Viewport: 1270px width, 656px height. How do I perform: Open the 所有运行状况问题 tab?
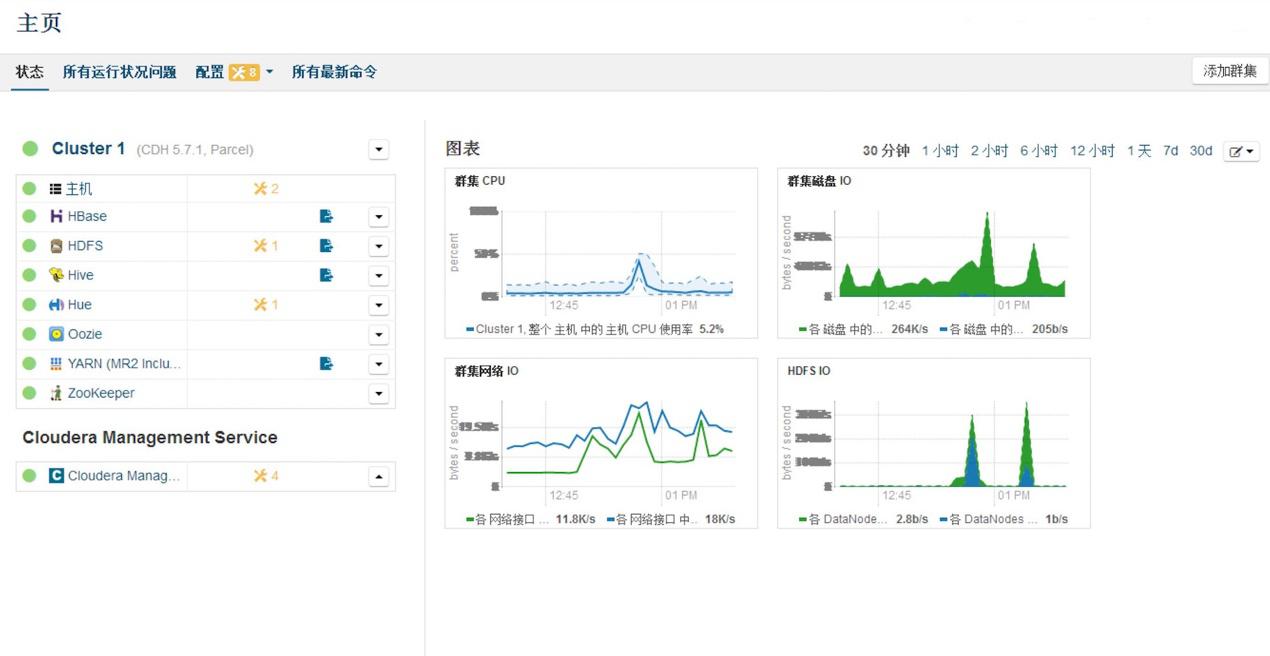click(119, 72)
